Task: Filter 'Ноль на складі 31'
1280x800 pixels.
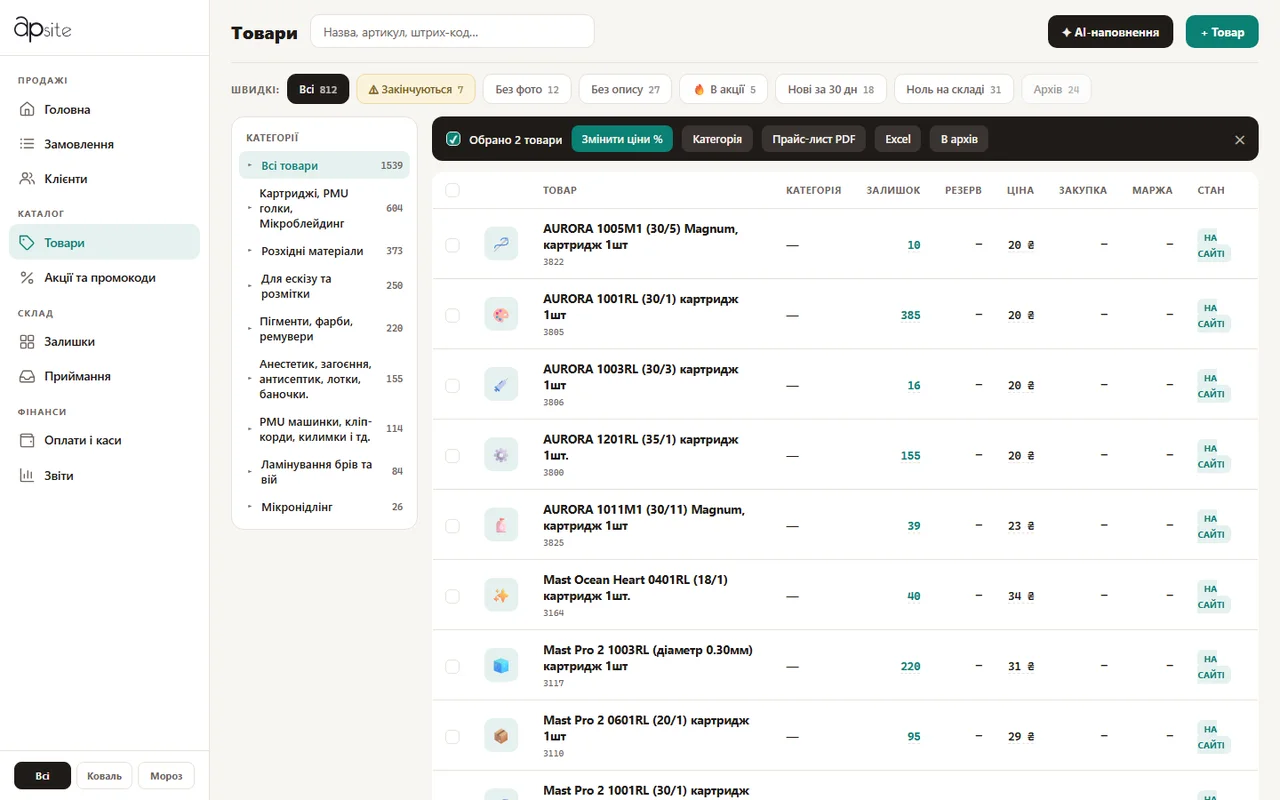Action: tap(954, 89)
